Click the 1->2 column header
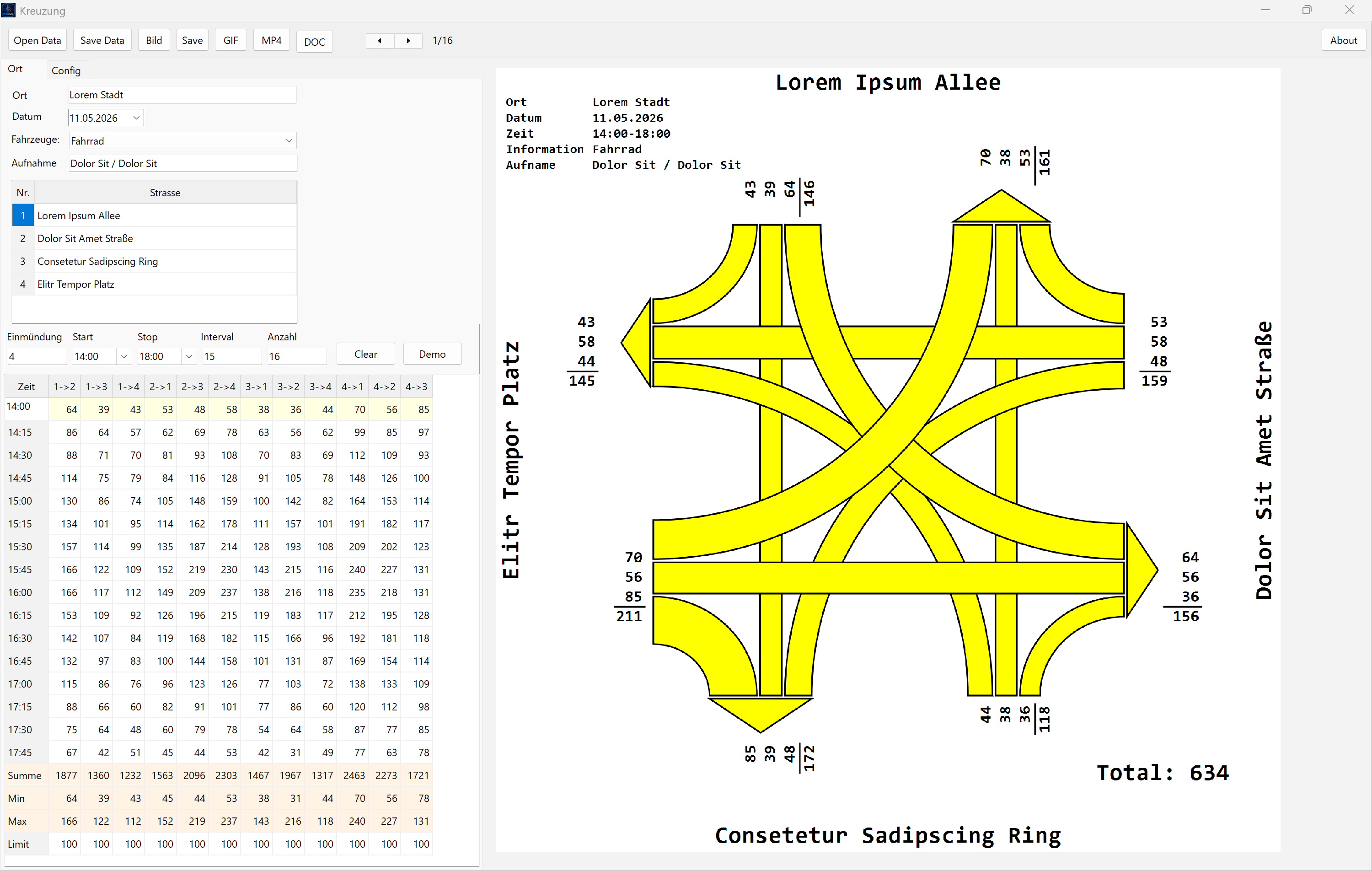Screen dimensions: 1372x871 click(64, 387)
